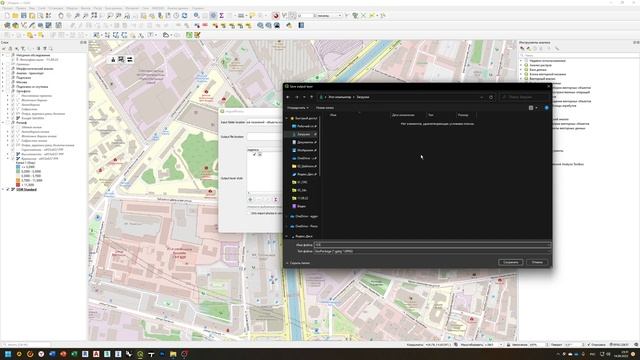Open a project with the folder icon
Viewport: 640px width, 360px height.
15,16
